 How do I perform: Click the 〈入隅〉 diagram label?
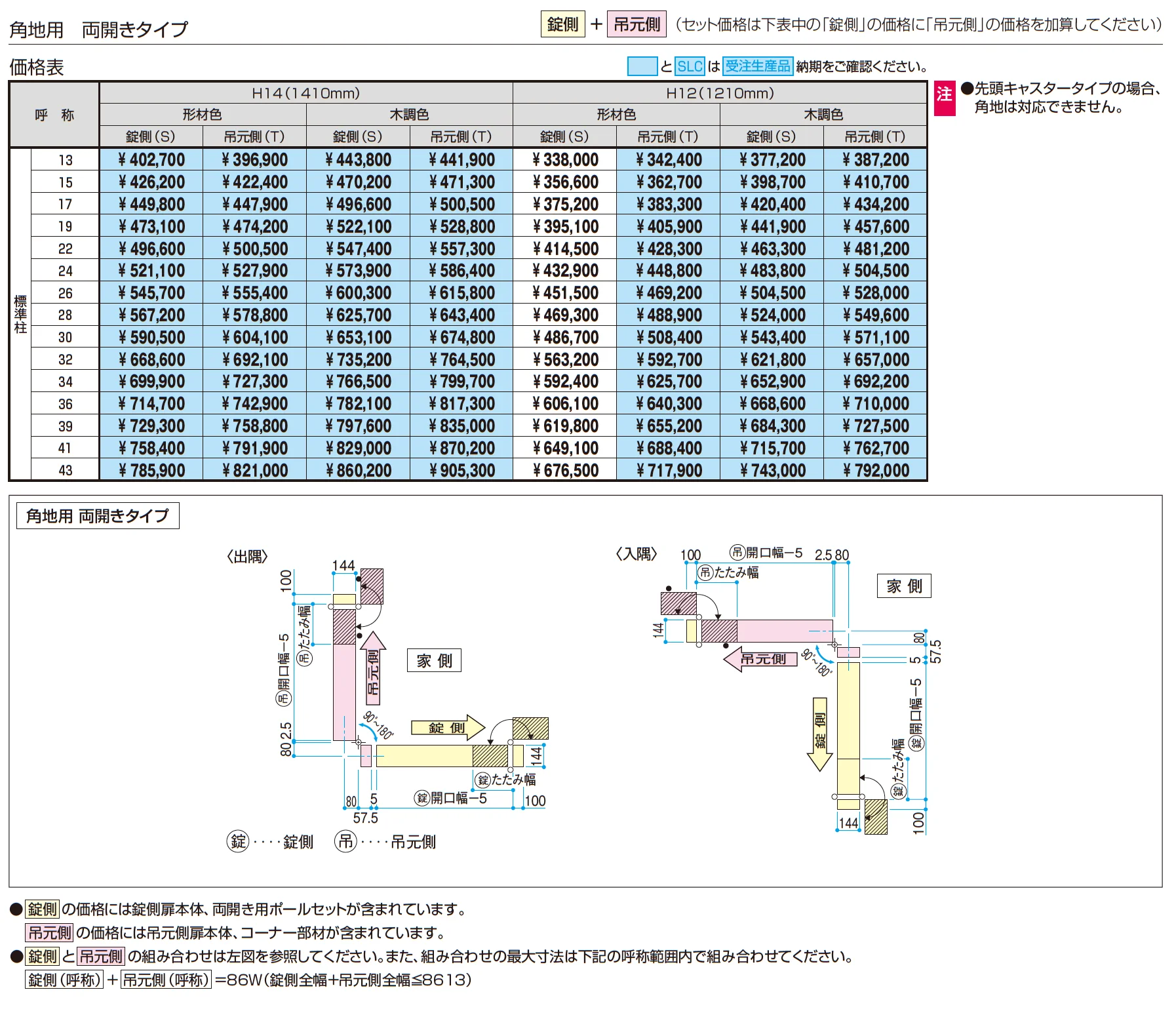click(x=636, y=554)
